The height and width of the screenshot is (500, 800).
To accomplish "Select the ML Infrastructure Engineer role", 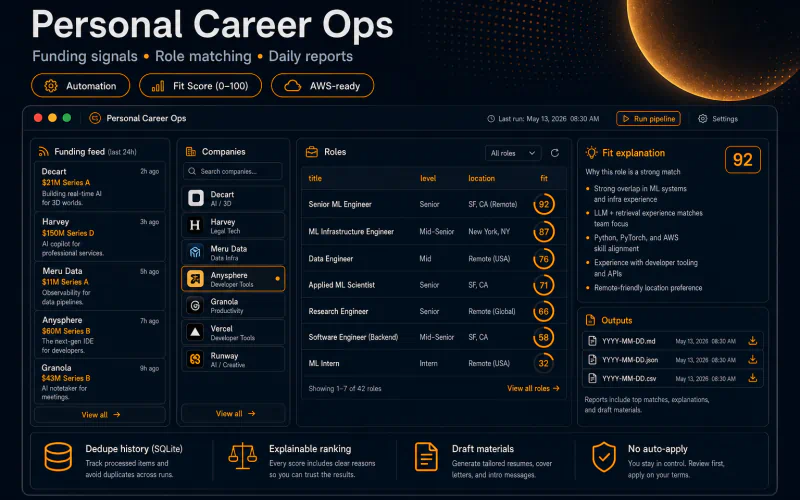I will pos(434,232).
